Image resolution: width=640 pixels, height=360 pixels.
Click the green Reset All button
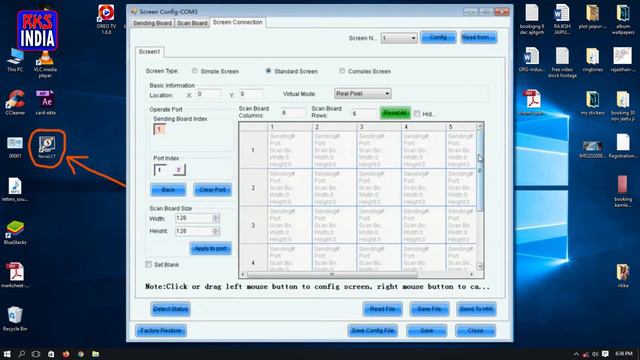tap(395, 113)
